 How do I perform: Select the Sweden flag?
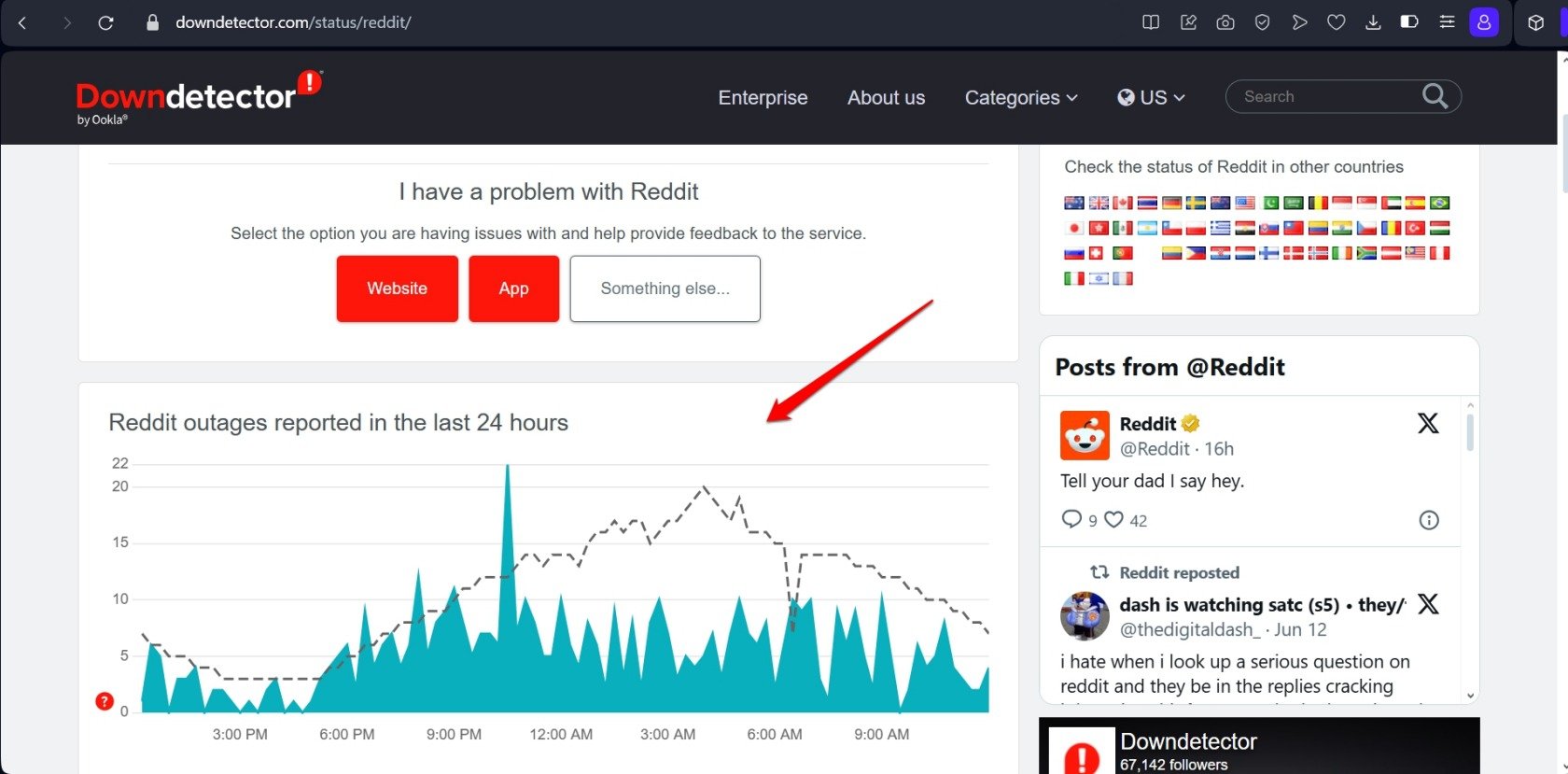pos(1196,203)
